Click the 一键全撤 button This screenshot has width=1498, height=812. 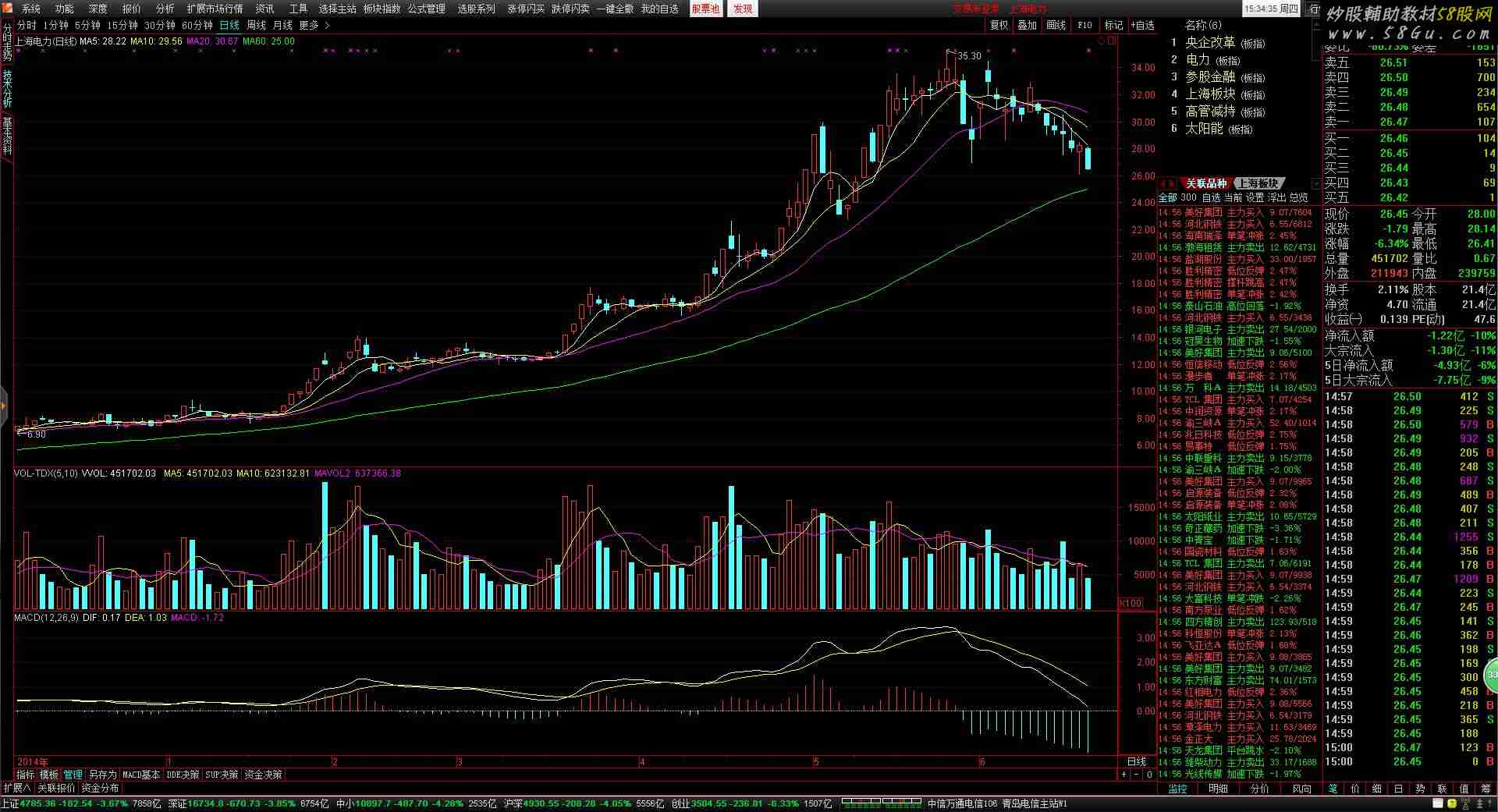click(616, 9)
